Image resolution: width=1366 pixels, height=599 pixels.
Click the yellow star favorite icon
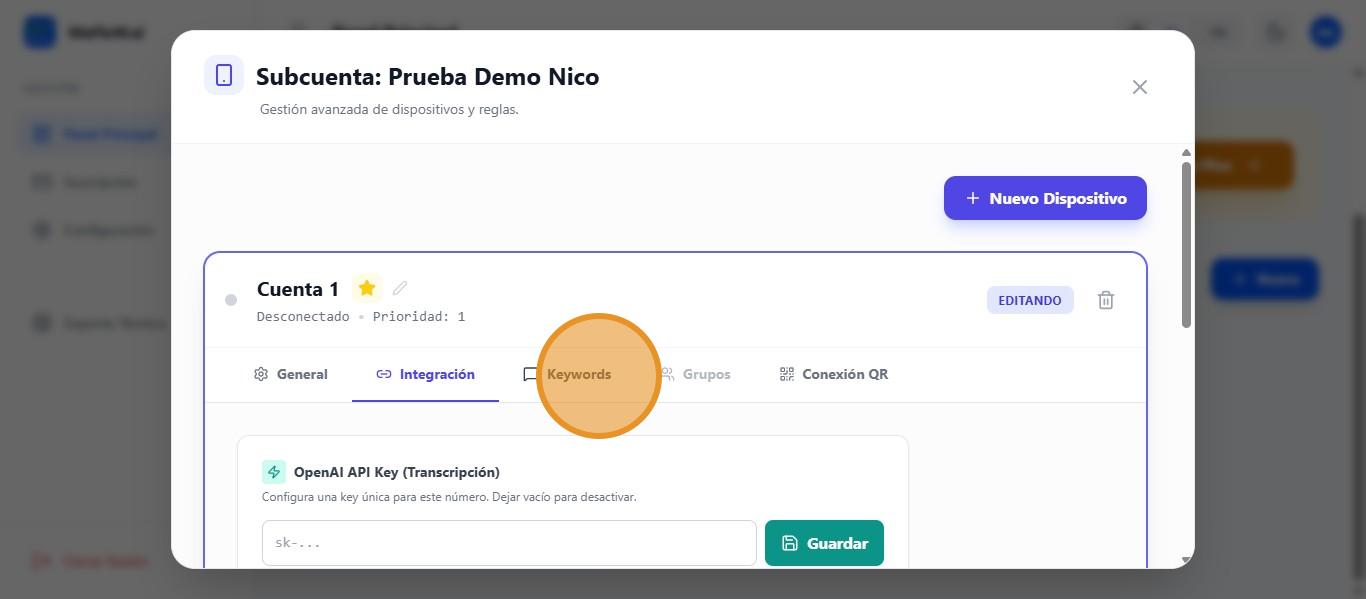[367, 289]
